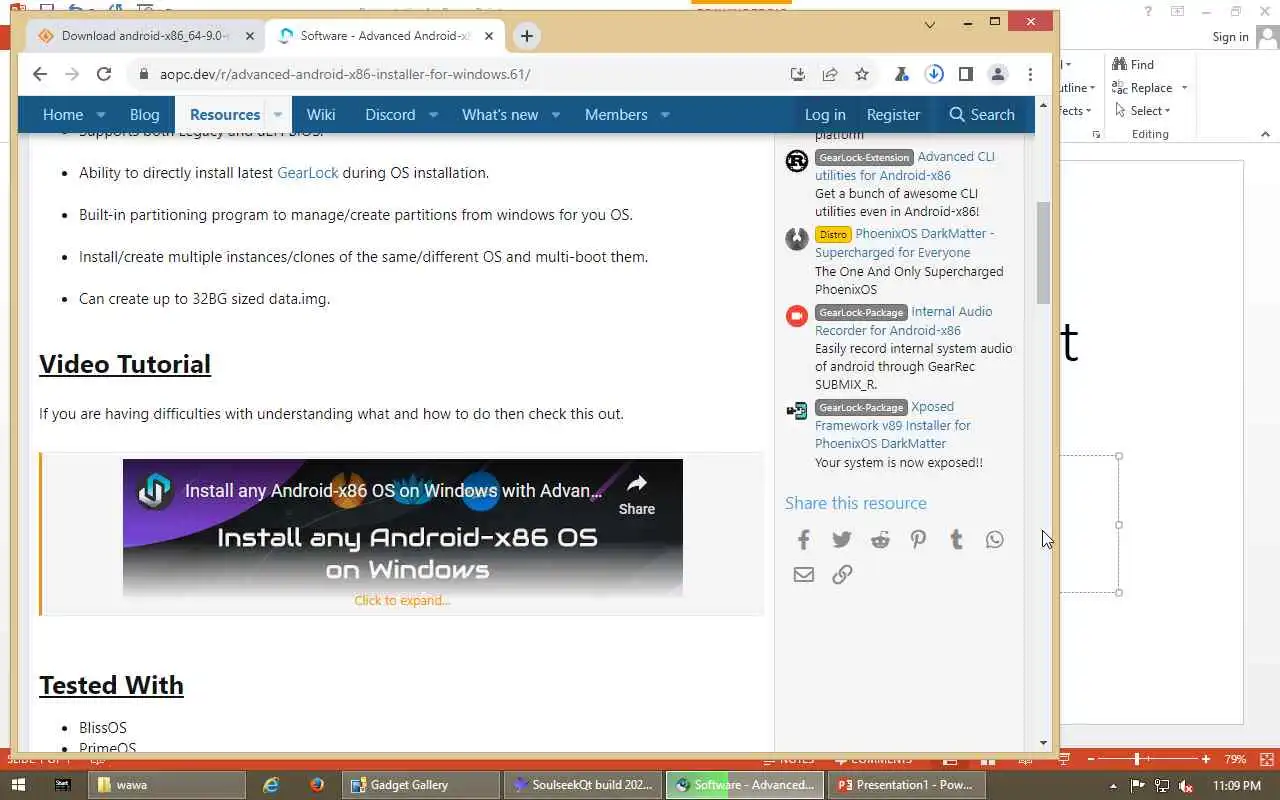Click the muted volume icon in system tray

1186,786
